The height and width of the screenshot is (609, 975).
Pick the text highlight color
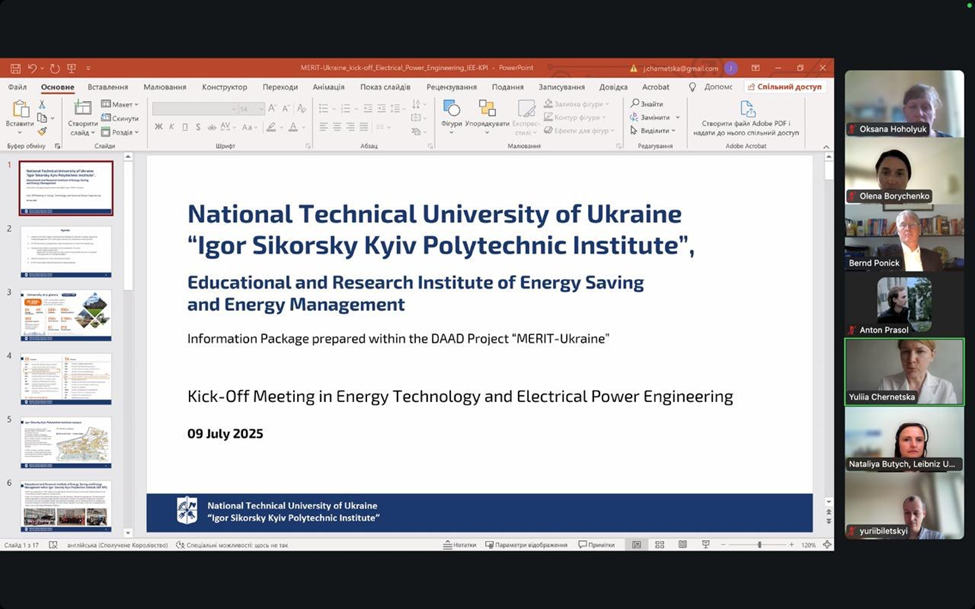coord(271,127)
